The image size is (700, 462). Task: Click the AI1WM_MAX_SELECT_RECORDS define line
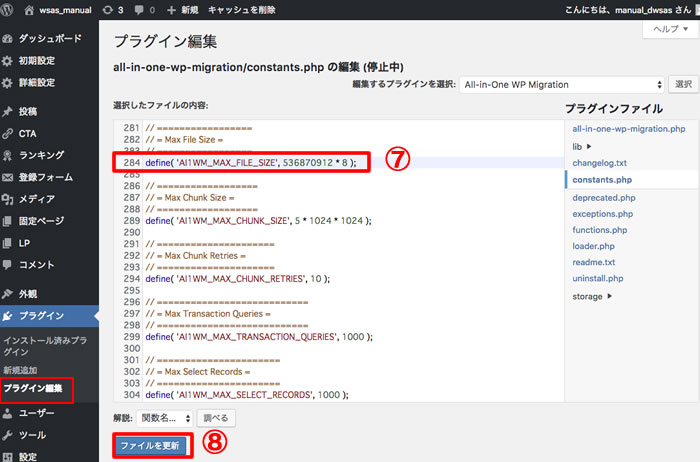tap(247, 395)
